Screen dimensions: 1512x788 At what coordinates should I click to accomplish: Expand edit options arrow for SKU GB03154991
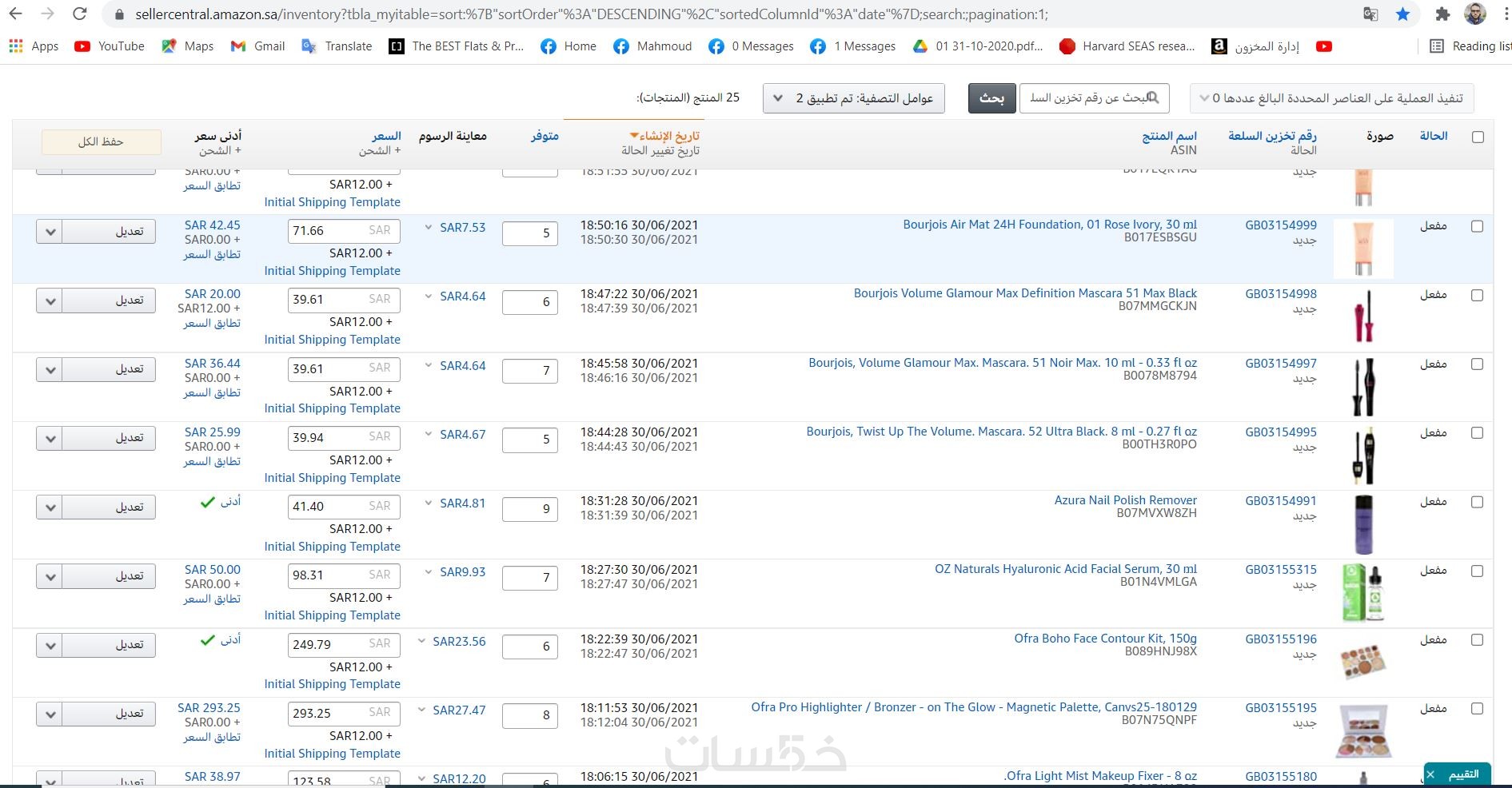50,507
